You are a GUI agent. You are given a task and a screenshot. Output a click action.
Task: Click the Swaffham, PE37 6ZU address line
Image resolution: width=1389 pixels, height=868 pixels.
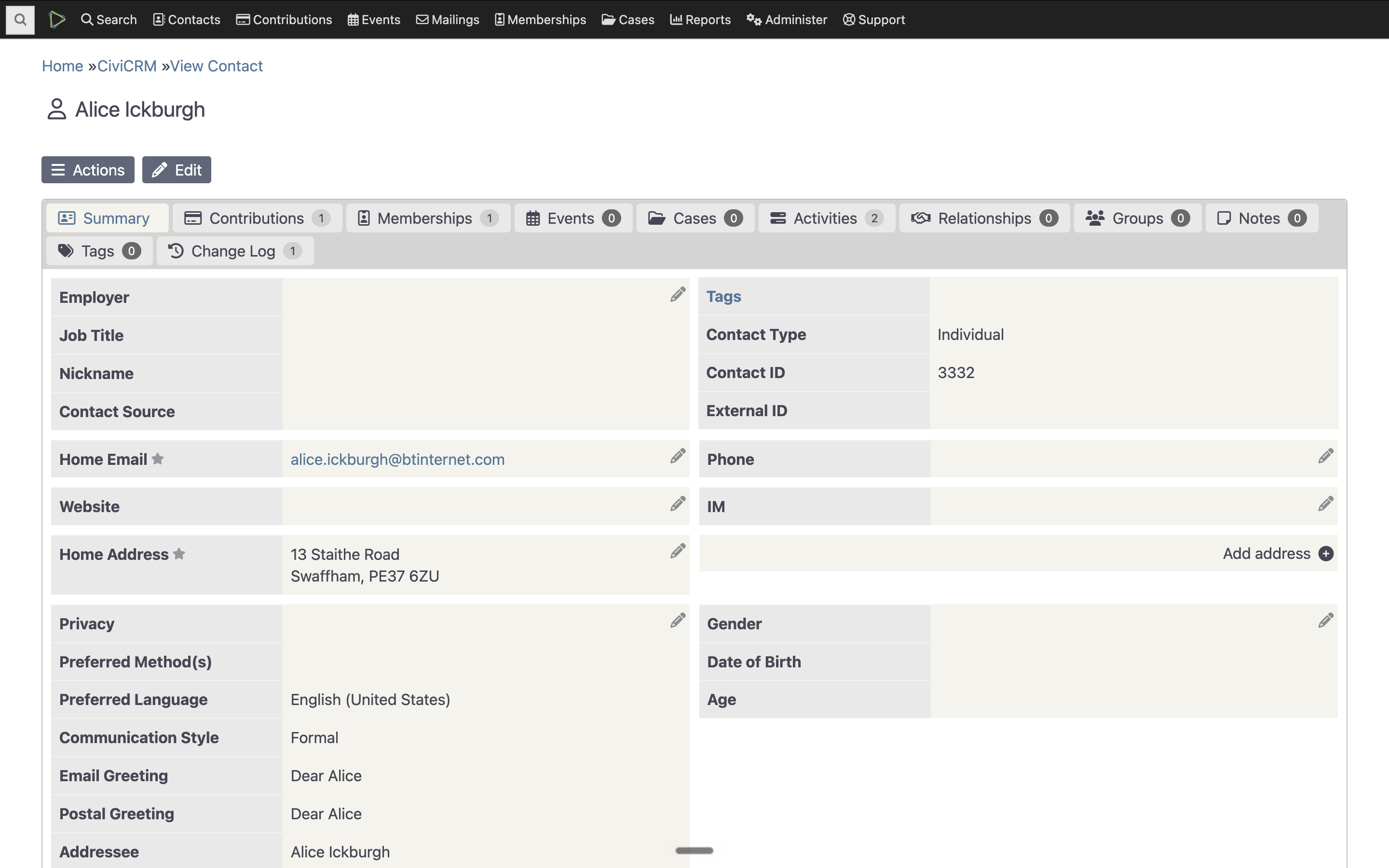point(365,576)
